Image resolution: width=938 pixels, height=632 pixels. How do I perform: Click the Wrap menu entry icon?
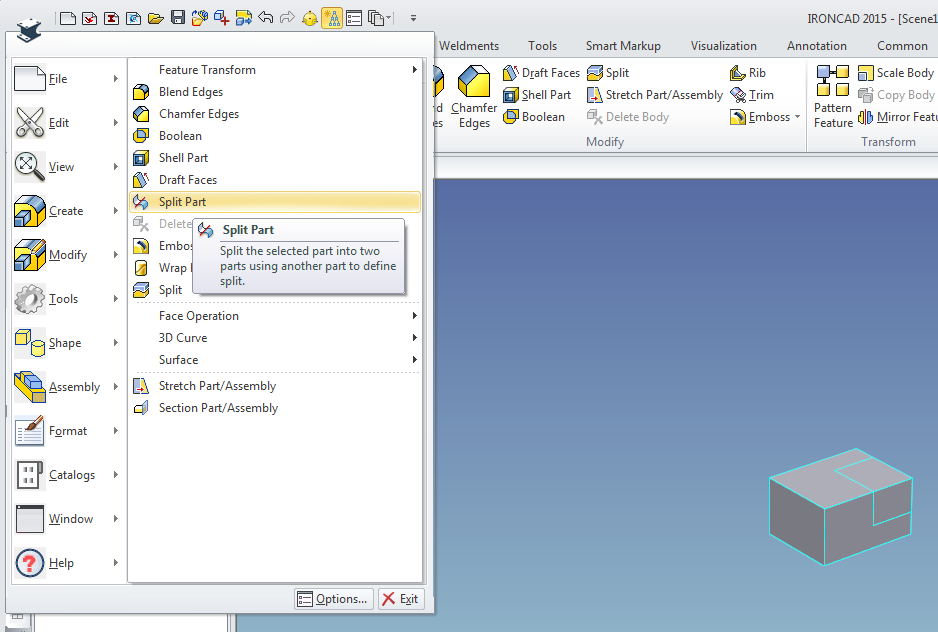pos(141,268)
